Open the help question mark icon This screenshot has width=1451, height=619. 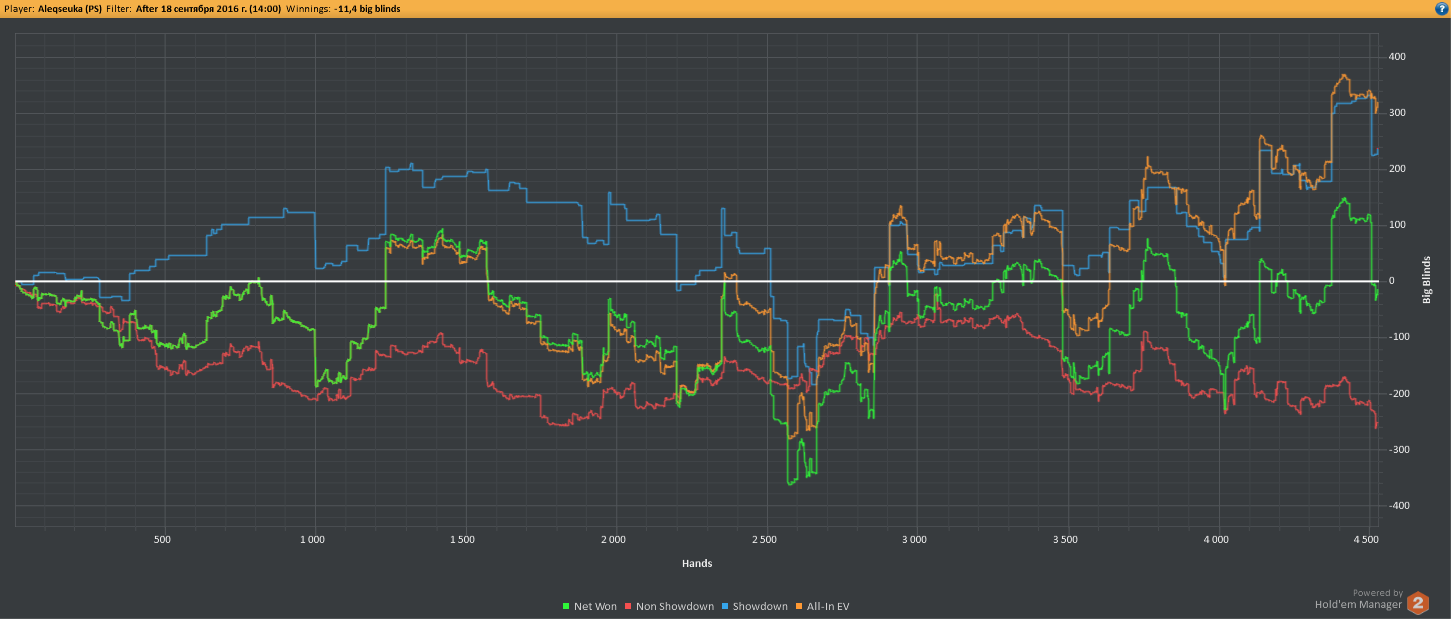[1441, 7]
